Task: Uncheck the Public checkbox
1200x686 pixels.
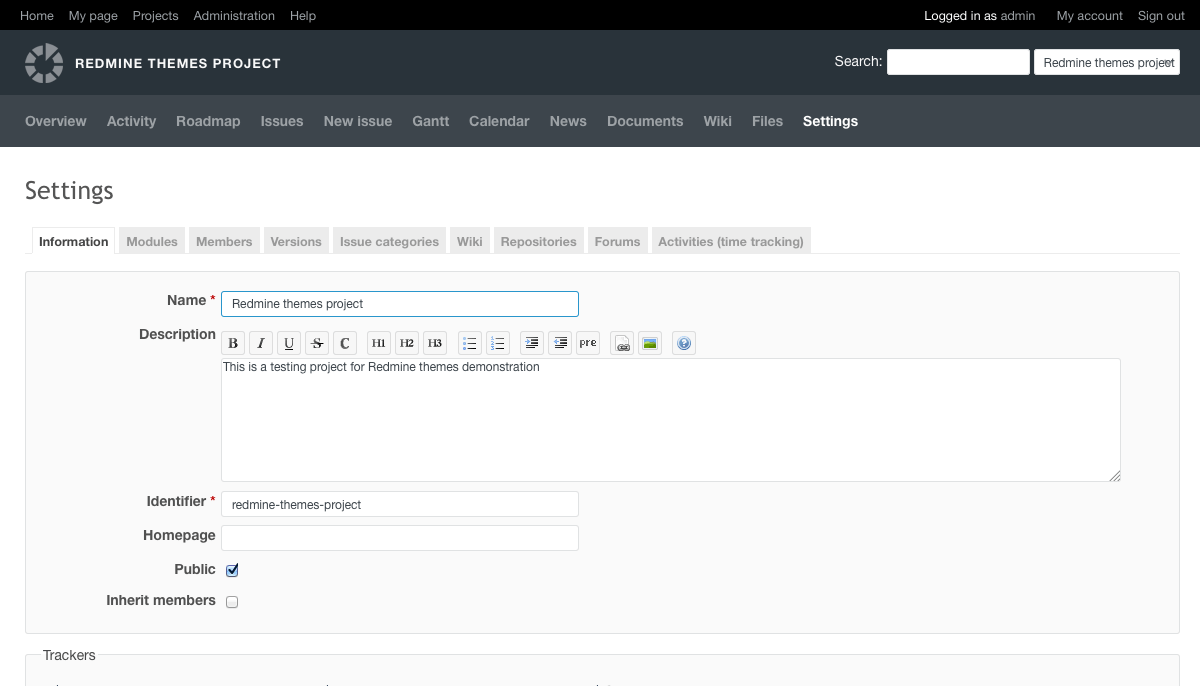Action: (232, 570)
